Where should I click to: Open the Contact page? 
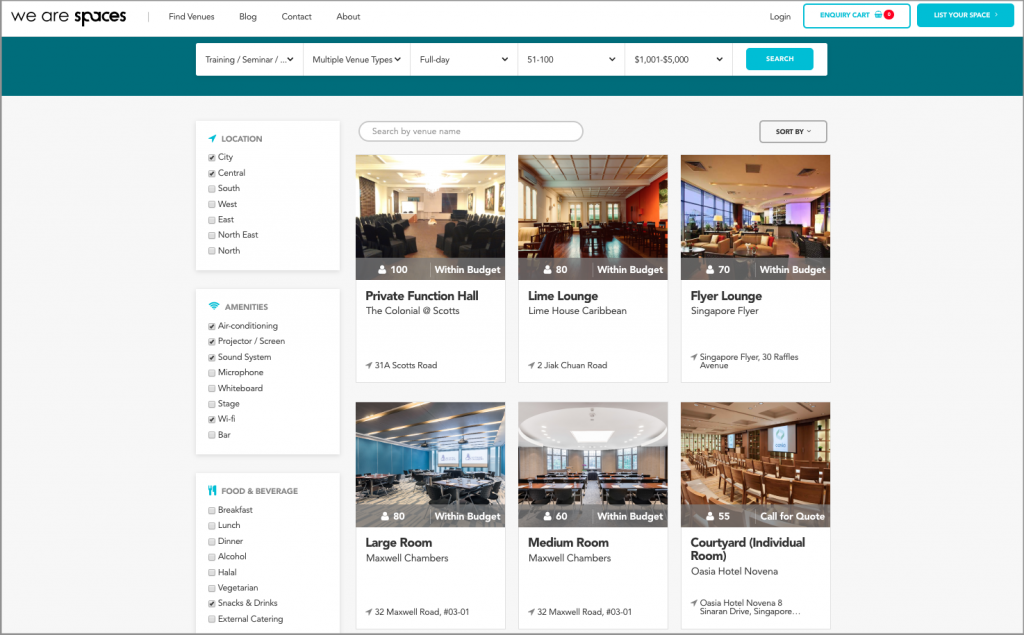coord(296,16)
